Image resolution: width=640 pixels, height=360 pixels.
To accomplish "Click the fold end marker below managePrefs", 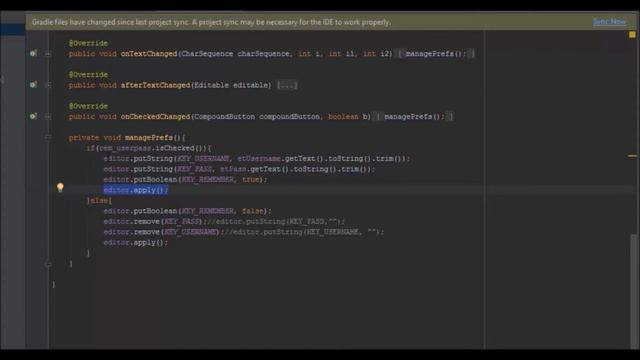I will (48, 264).
